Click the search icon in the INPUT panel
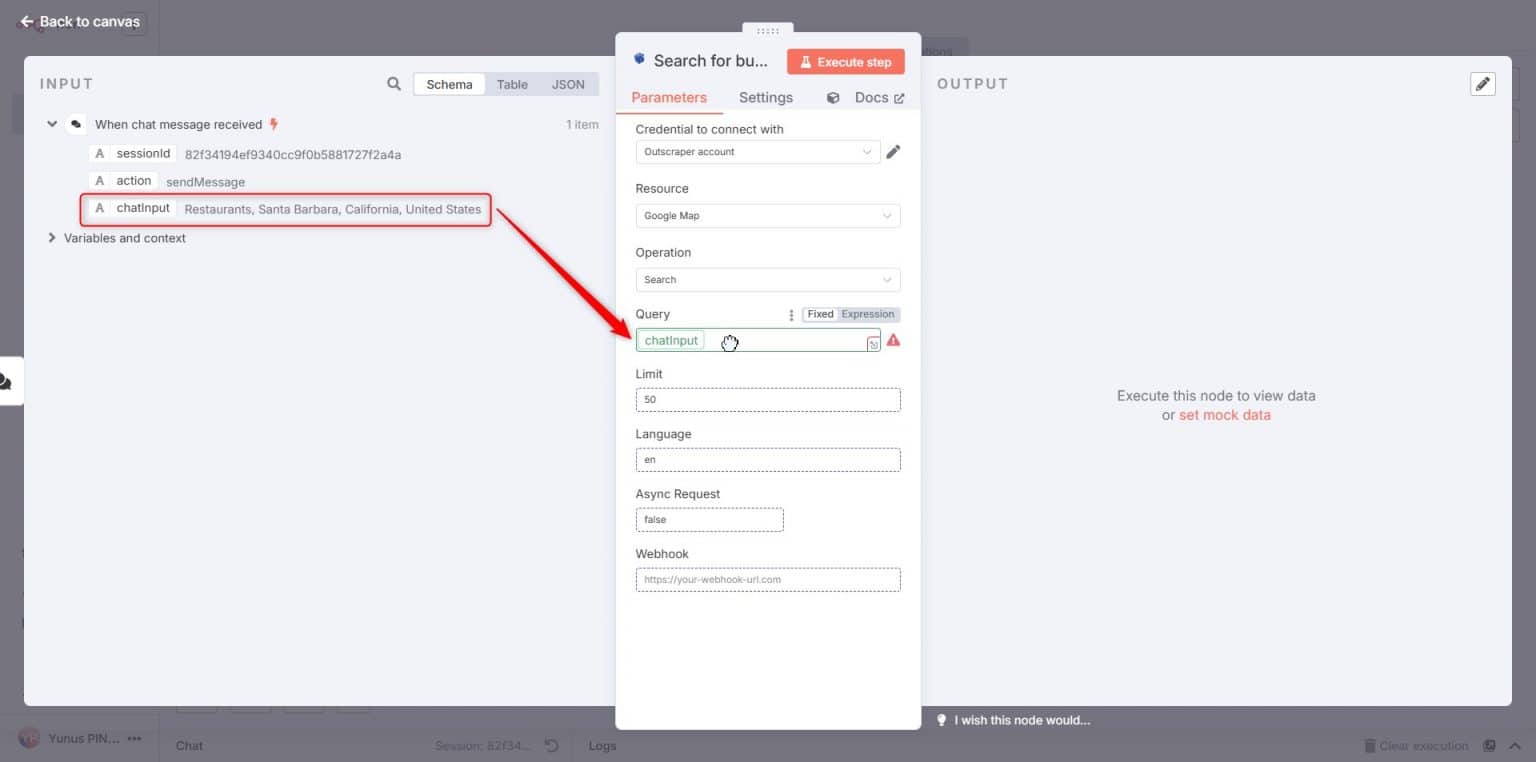The image size is (1536, 762). 395,83
